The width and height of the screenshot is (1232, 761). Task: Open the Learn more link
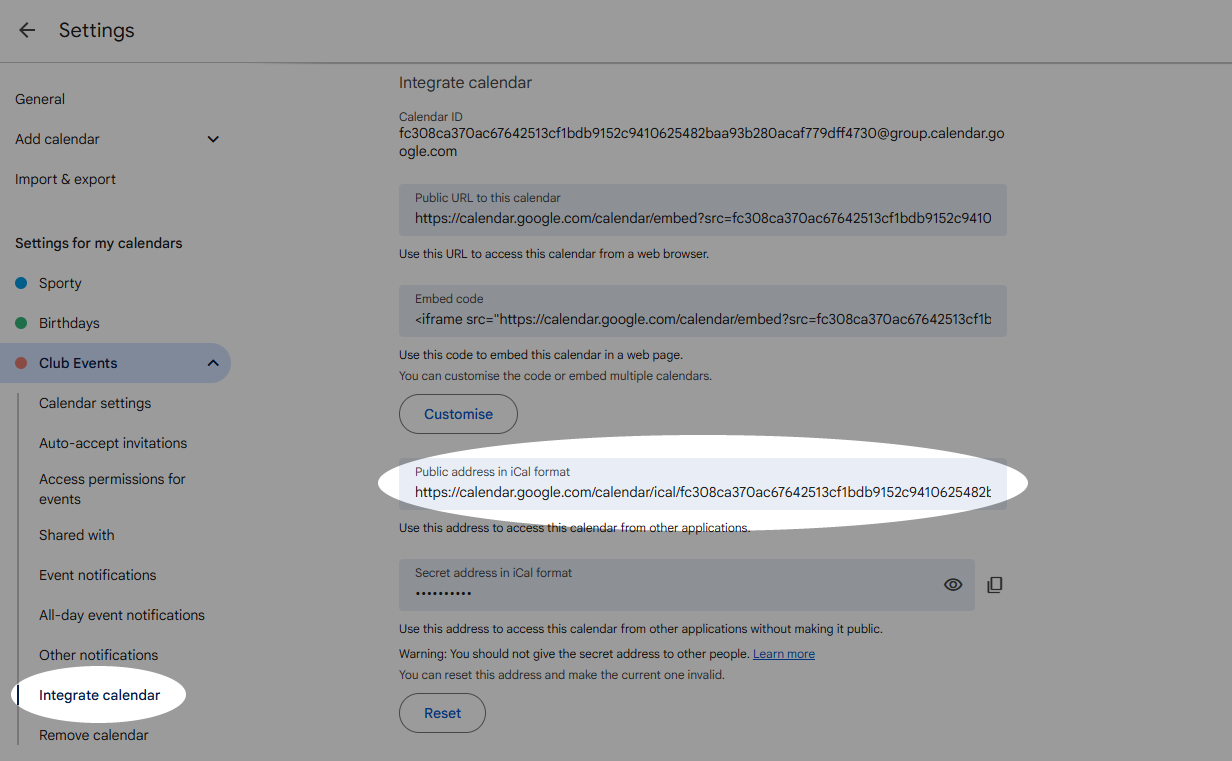tap(783, 654)
